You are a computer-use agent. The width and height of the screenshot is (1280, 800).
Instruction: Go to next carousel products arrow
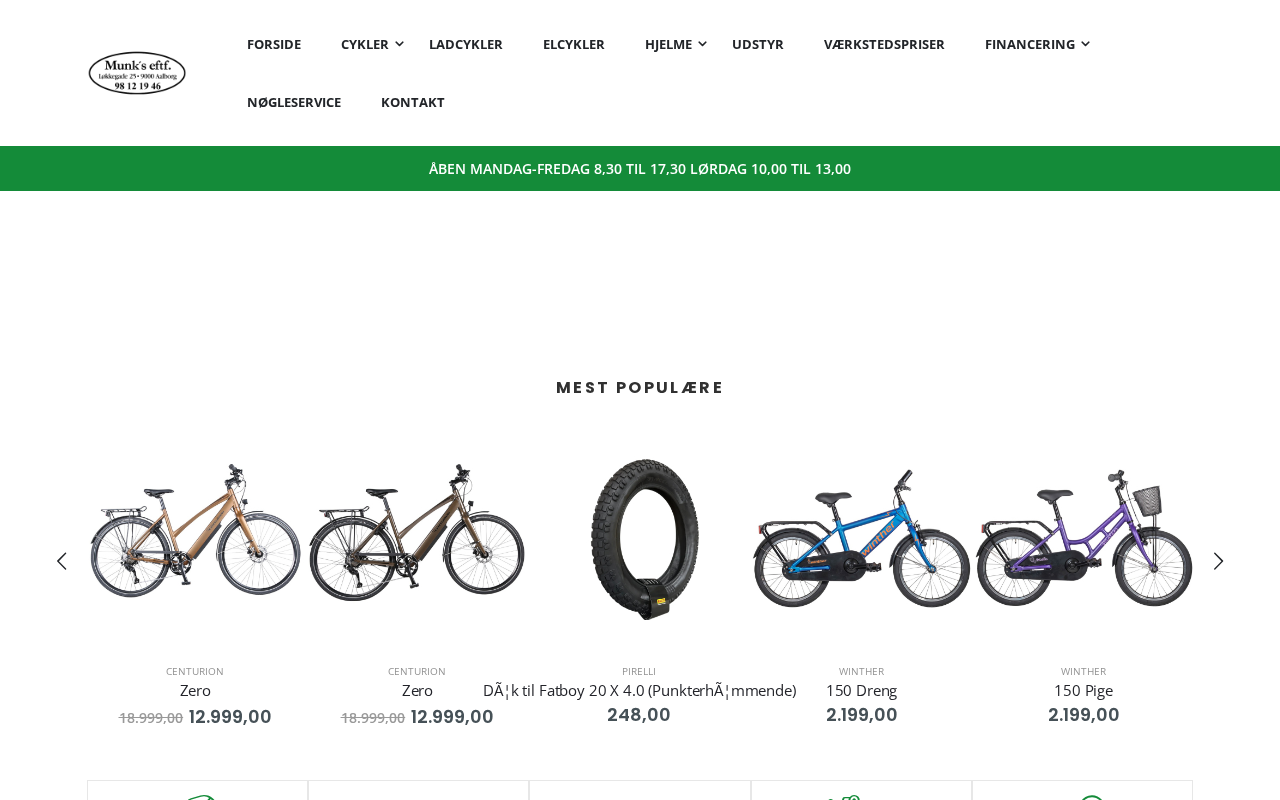click(1218, 561)
